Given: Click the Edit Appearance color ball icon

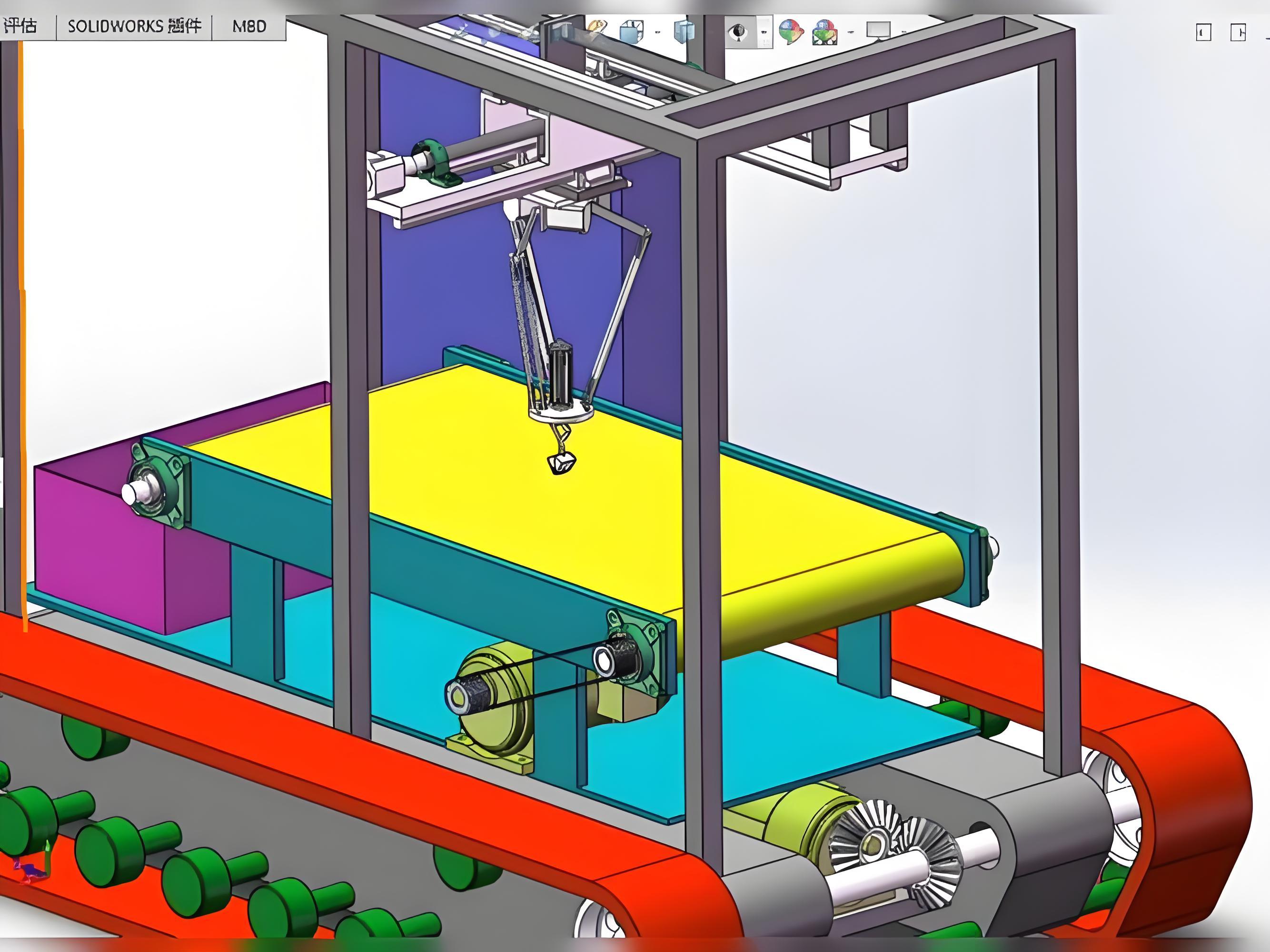Looking at the screenshot, I should coord(791,31).
